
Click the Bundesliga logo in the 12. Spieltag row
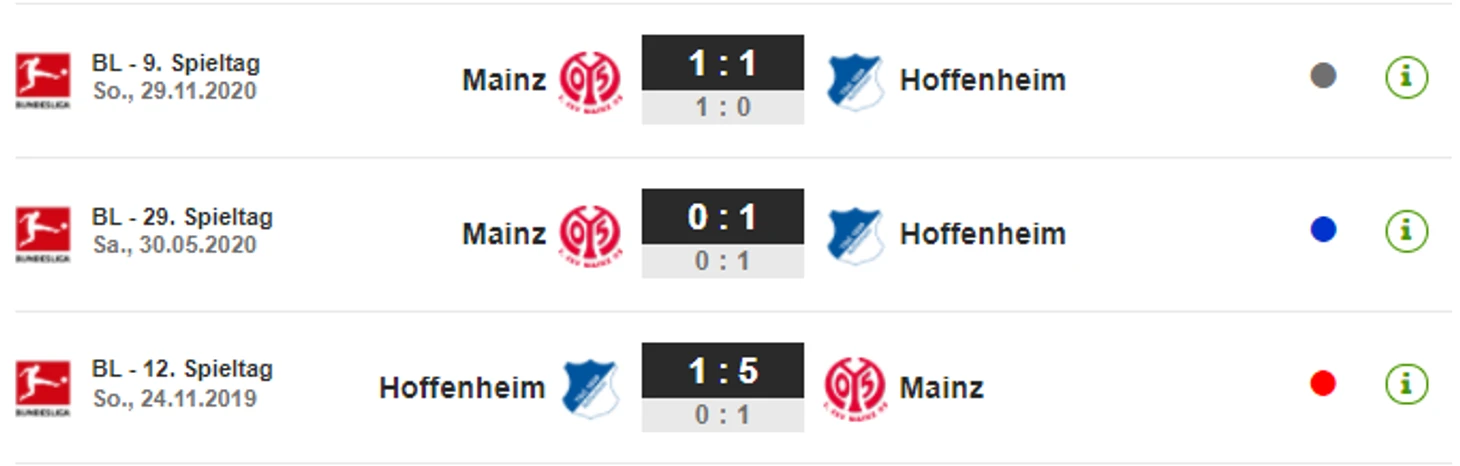pyautogui.click(x=43, y=388)
